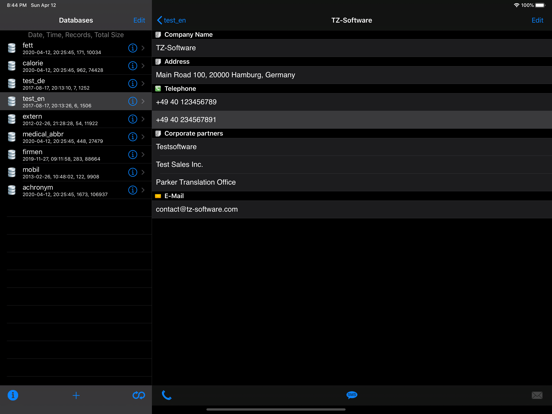The width and height of the screenshot is (552, 414).
Task: Tap the email contact@tz-software.com
Action: (x=352, y=209)
